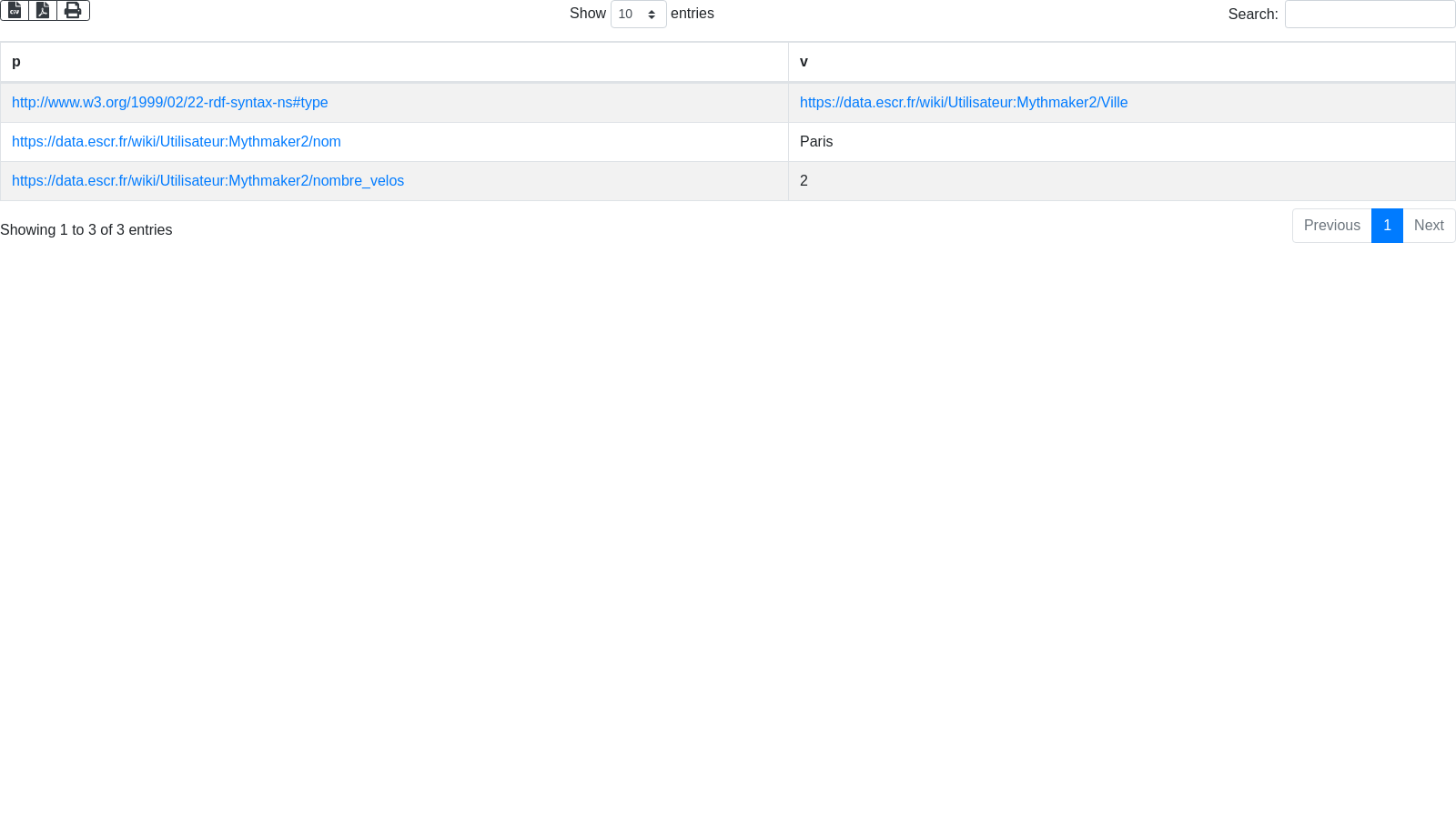Export the table as PDF
The image size is (1456, 819).
(43, 11)
